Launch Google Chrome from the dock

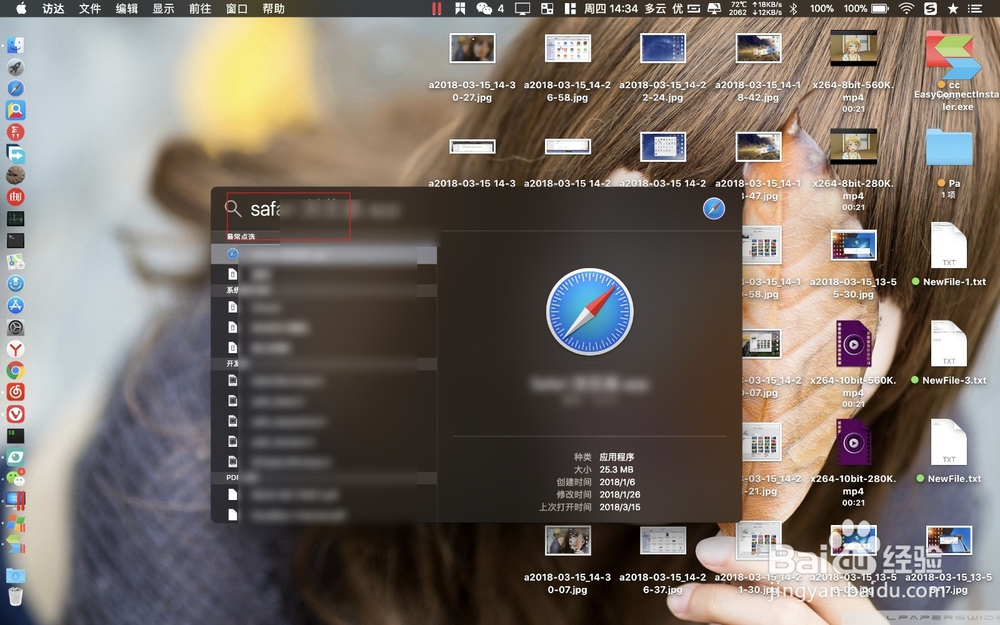pos(15,371)
